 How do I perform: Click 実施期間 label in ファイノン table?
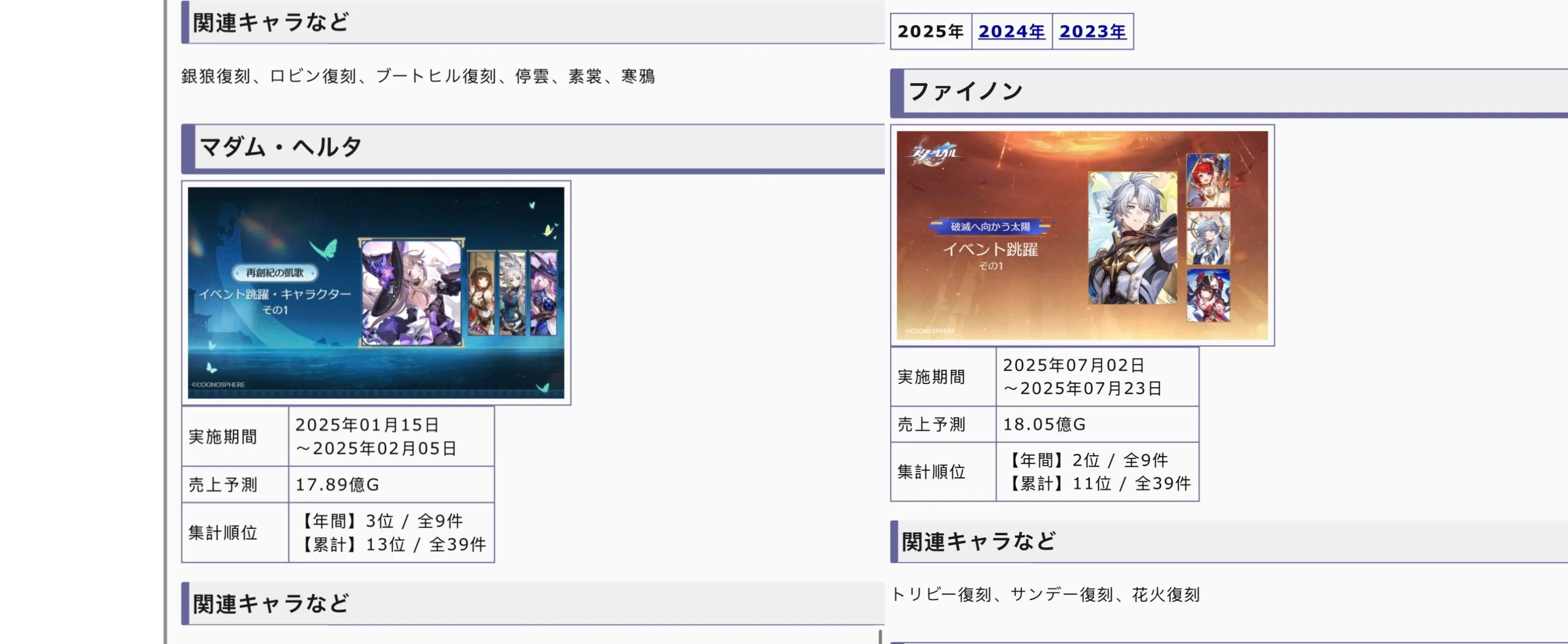(x=931, y=377)
